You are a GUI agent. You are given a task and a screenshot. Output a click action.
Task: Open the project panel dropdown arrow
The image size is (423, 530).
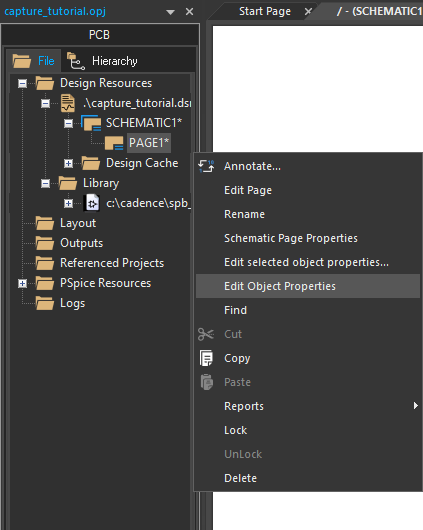pos(170,12)
